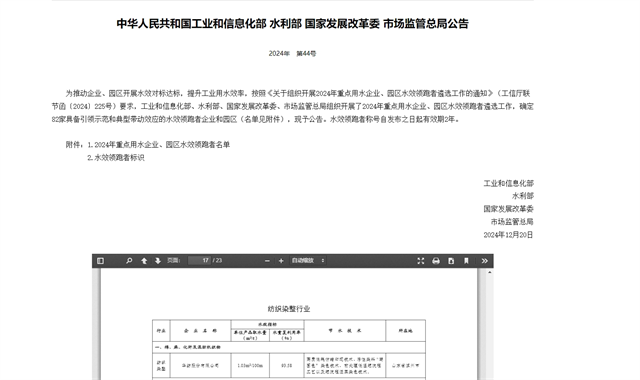640x380 pixels.
Task: Go to previous page with up arrow
Action: point(144,261)
